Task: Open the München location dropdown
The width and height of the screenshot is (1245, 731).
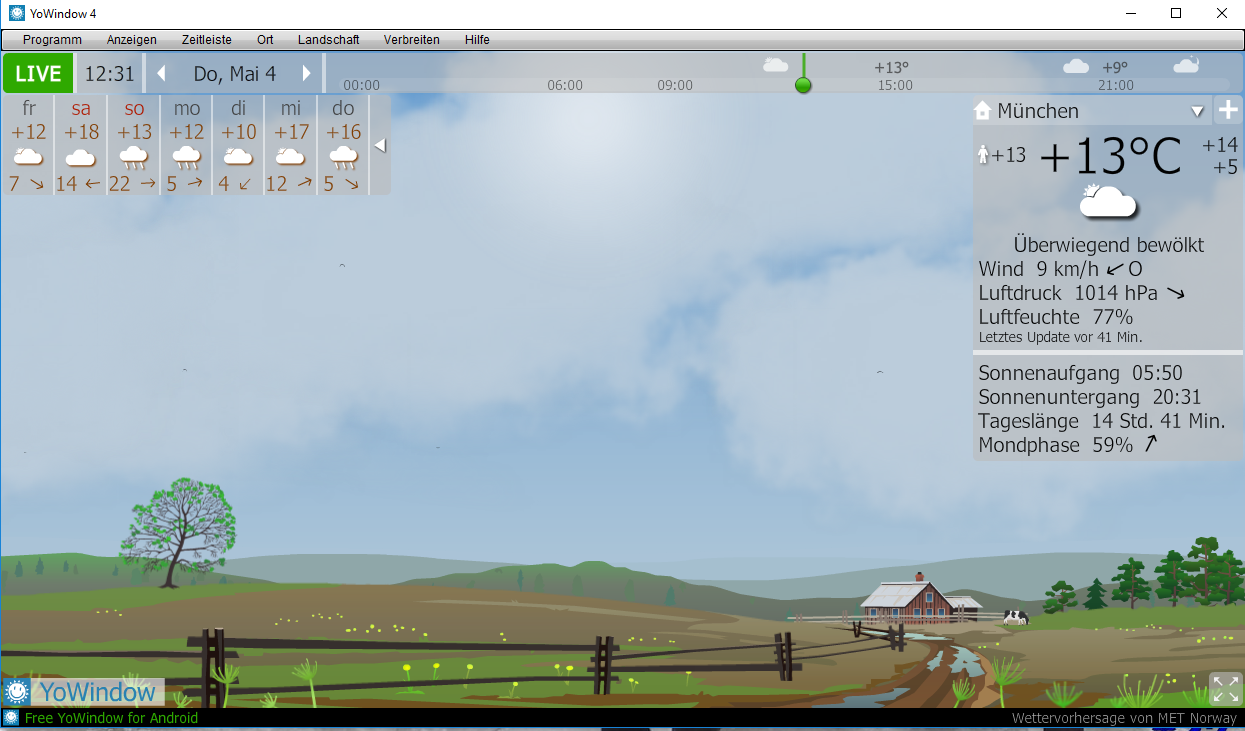Action: click(1197, 111)
